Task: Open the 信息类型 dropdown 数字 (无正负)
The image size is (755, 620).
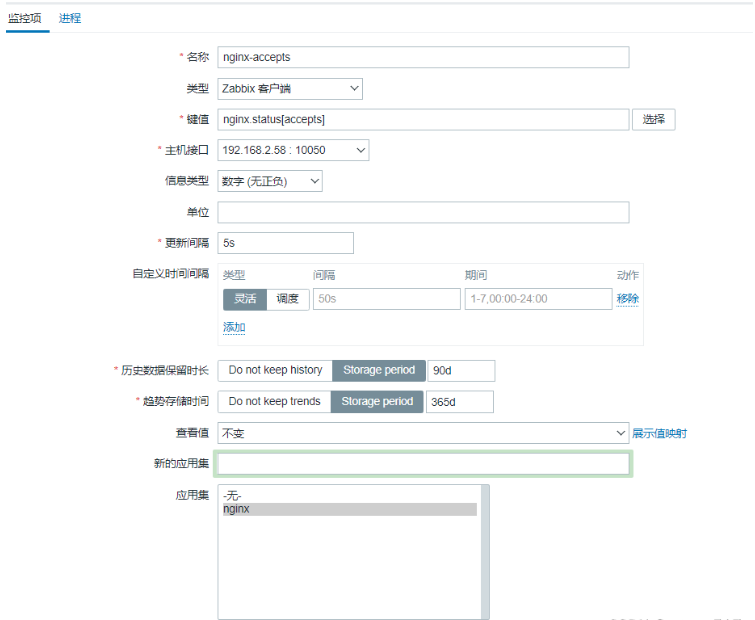Action: click(270, 181)
